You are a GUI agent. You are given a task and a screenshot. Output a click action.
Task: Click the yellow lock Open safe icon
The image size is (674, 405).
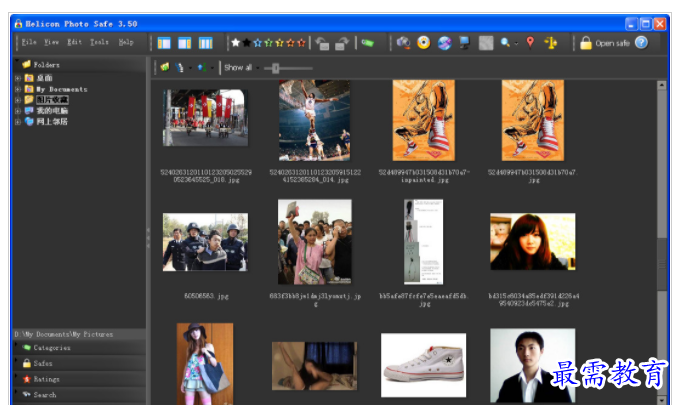coord(585,43)
